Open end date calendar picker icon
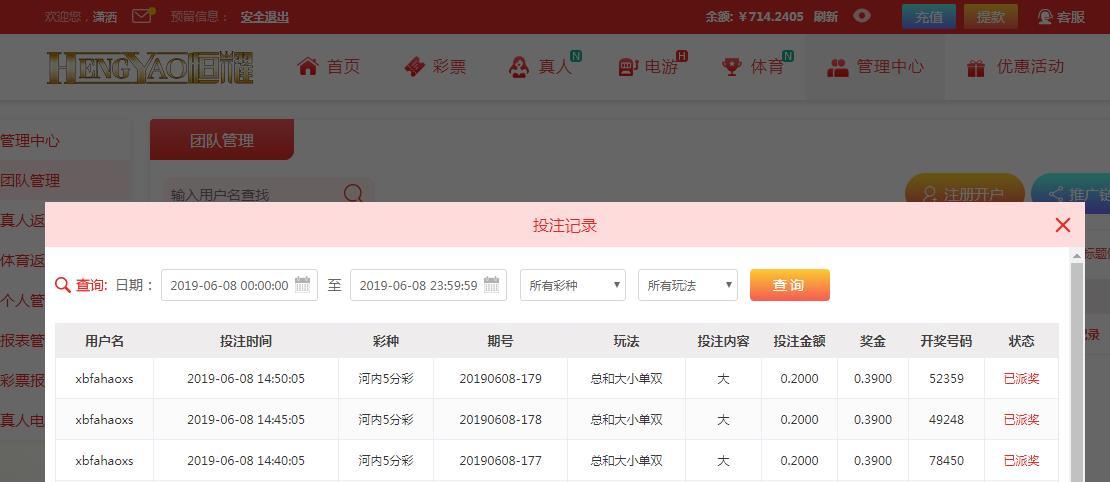 [491, 285]
